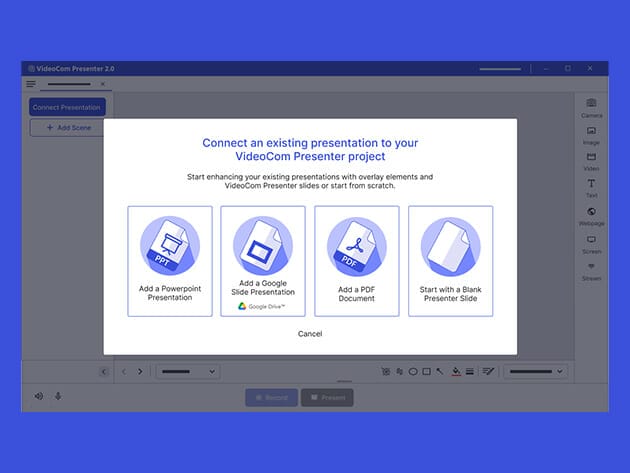Select the ellipse shape tool
The height and width of the screenshot is (473, 630).
(413, 371)
